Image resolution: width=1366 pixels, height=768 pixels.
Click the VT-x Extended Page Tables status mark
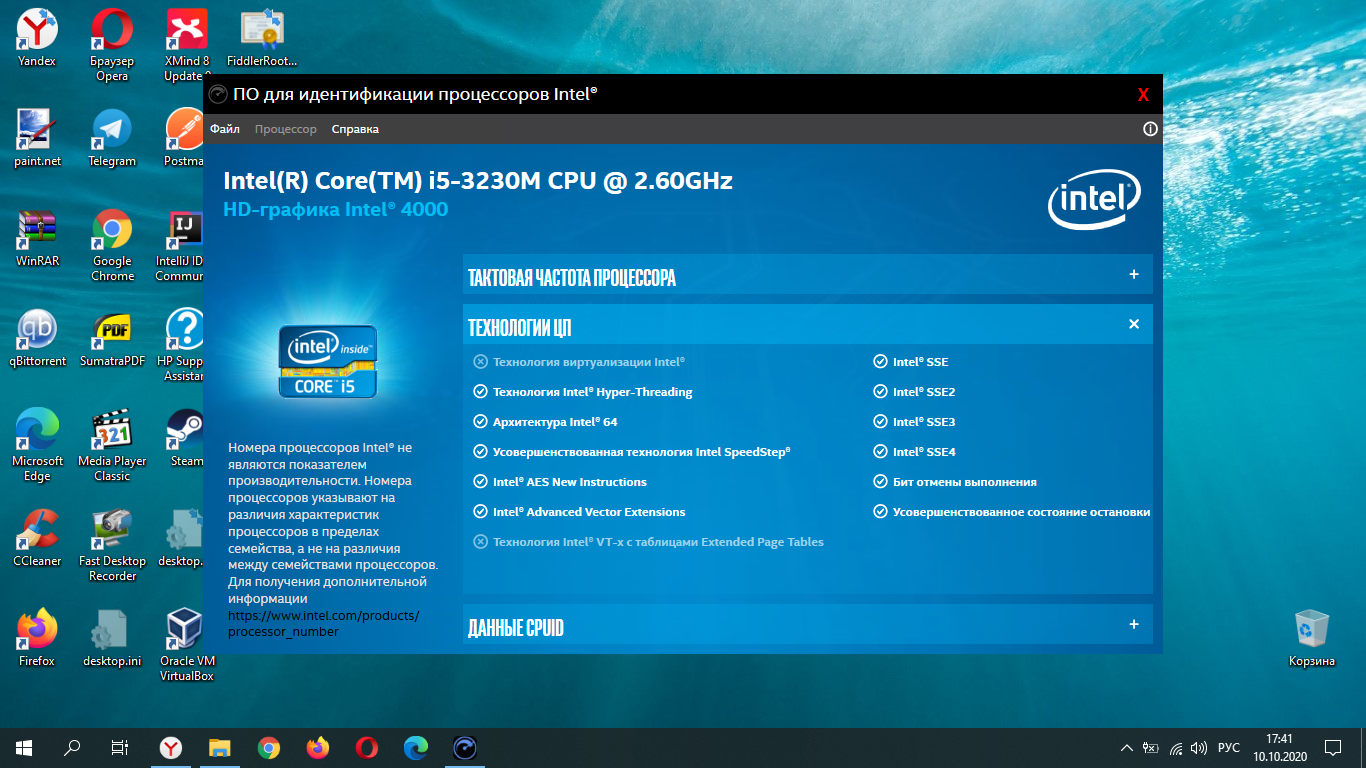click(480, 542)
